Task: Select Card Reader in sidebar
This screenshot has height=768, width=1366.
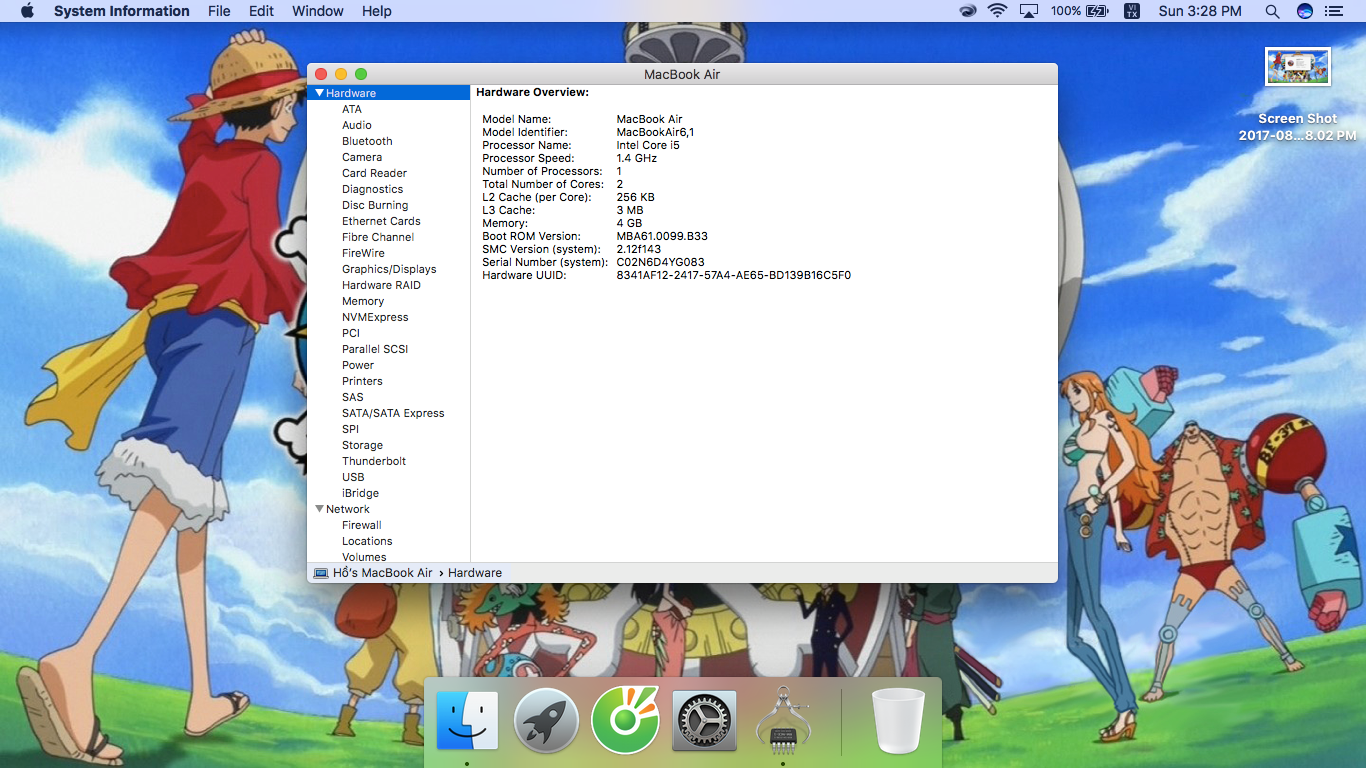Action: (x=374, y=173)
